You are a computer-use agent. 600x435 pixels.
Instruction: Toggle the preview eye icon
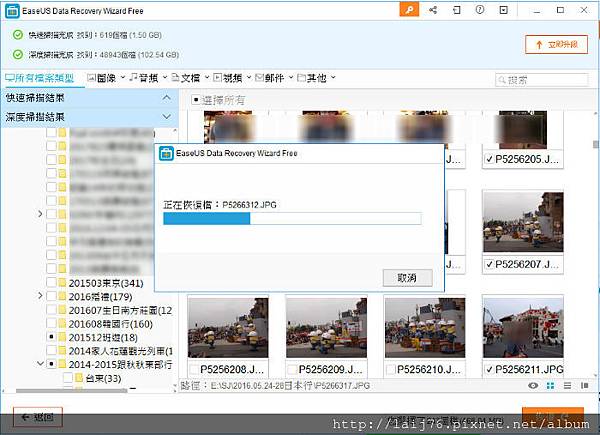533,385
